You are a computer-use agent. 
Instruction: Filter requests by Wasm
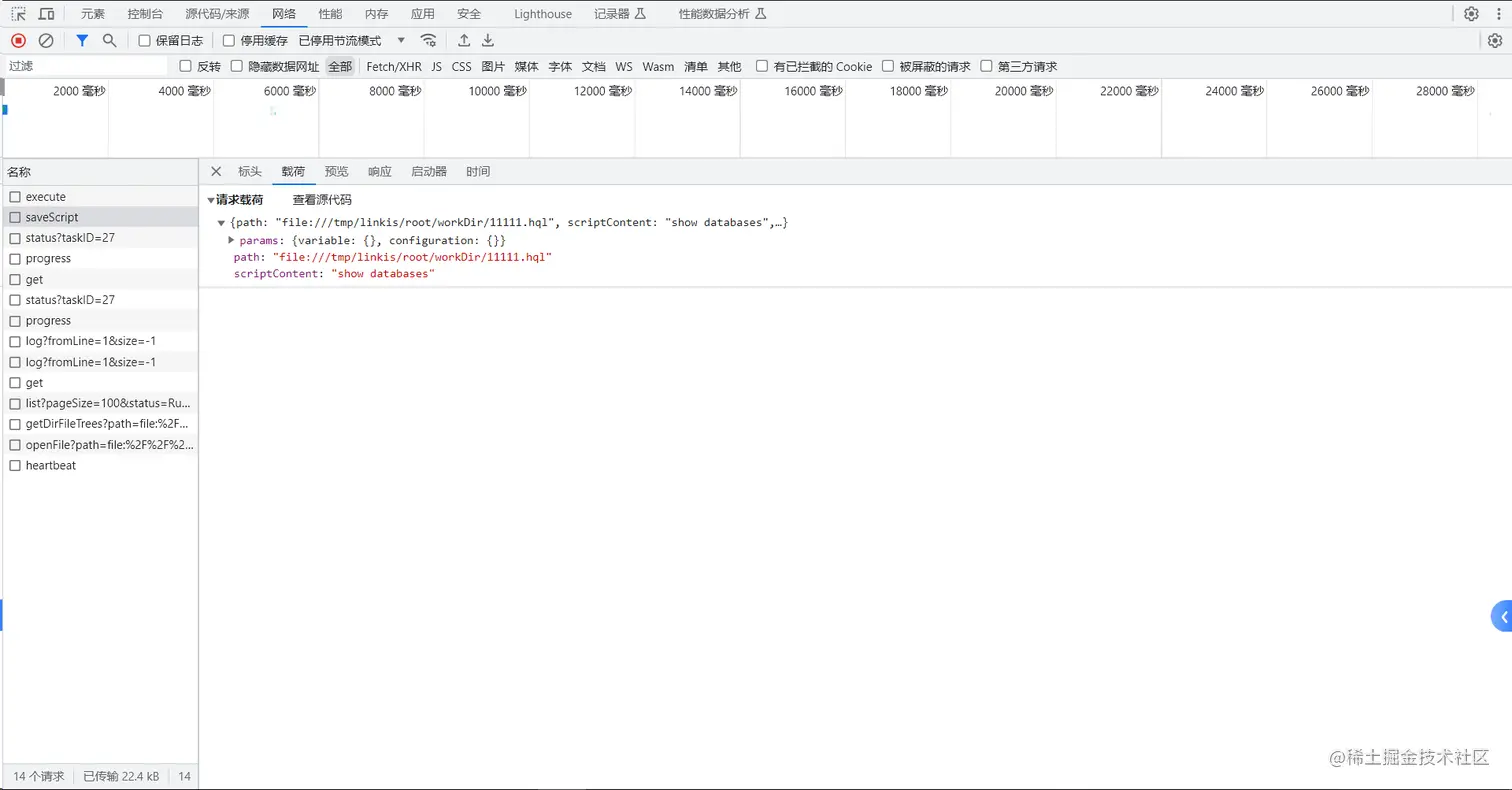click(x=658, y=67)
